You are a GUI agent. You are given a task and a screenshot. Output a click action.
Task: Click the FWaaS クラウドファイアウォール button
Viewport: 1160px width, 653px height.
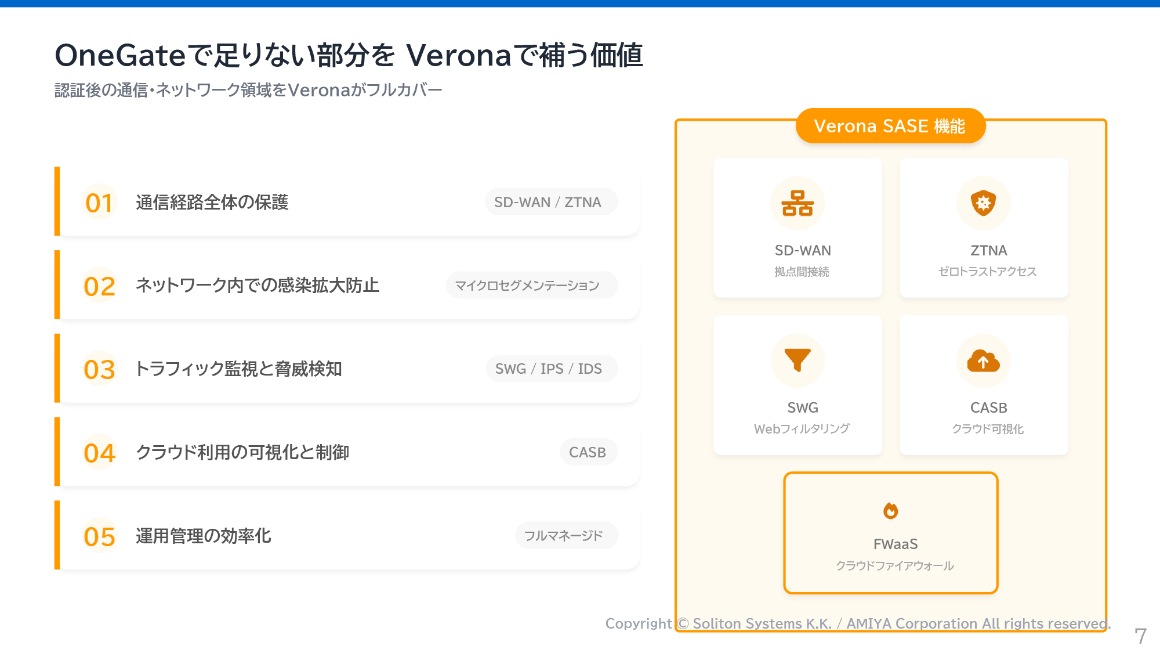tap(890, 533)
